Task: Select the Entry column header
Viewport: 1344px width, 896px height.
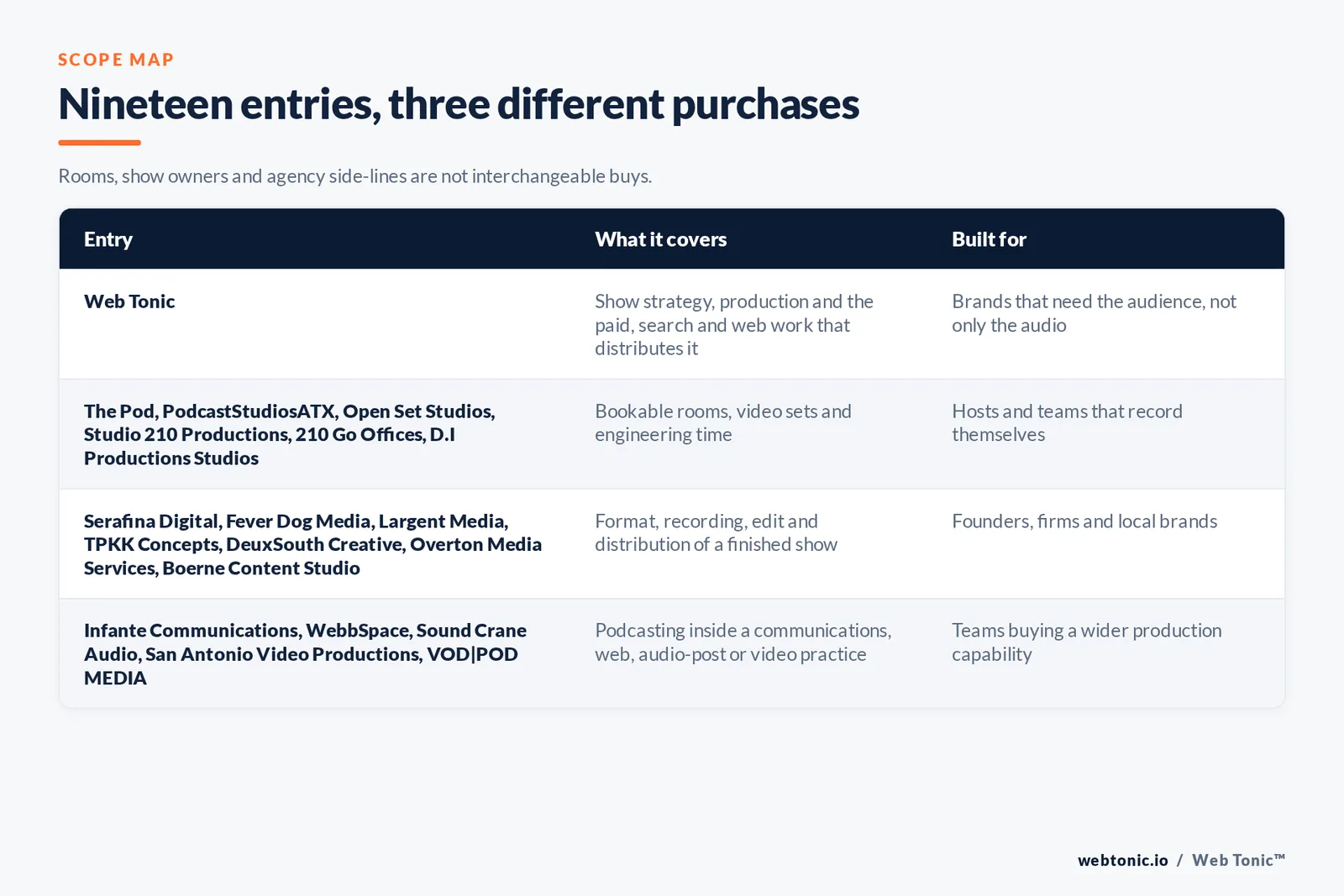Action: tap(108, 239)
